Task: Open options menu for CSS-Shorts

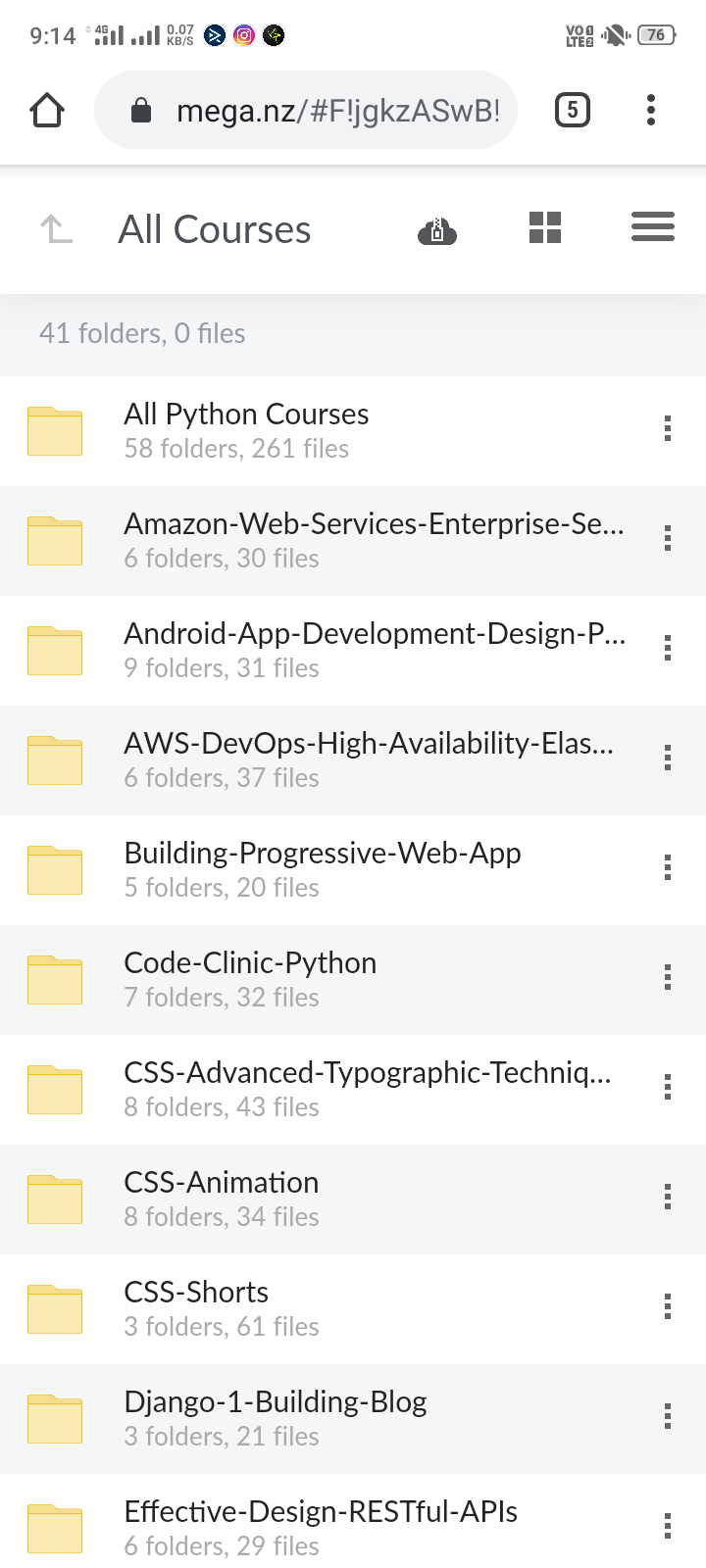Action: pyautogui.click(x=668, y=1306)
